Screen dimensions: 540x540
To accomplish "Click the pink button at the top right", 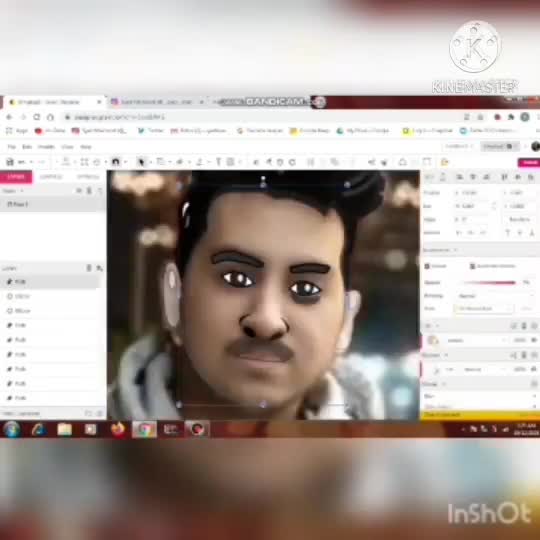I will [x=530, y=162].
